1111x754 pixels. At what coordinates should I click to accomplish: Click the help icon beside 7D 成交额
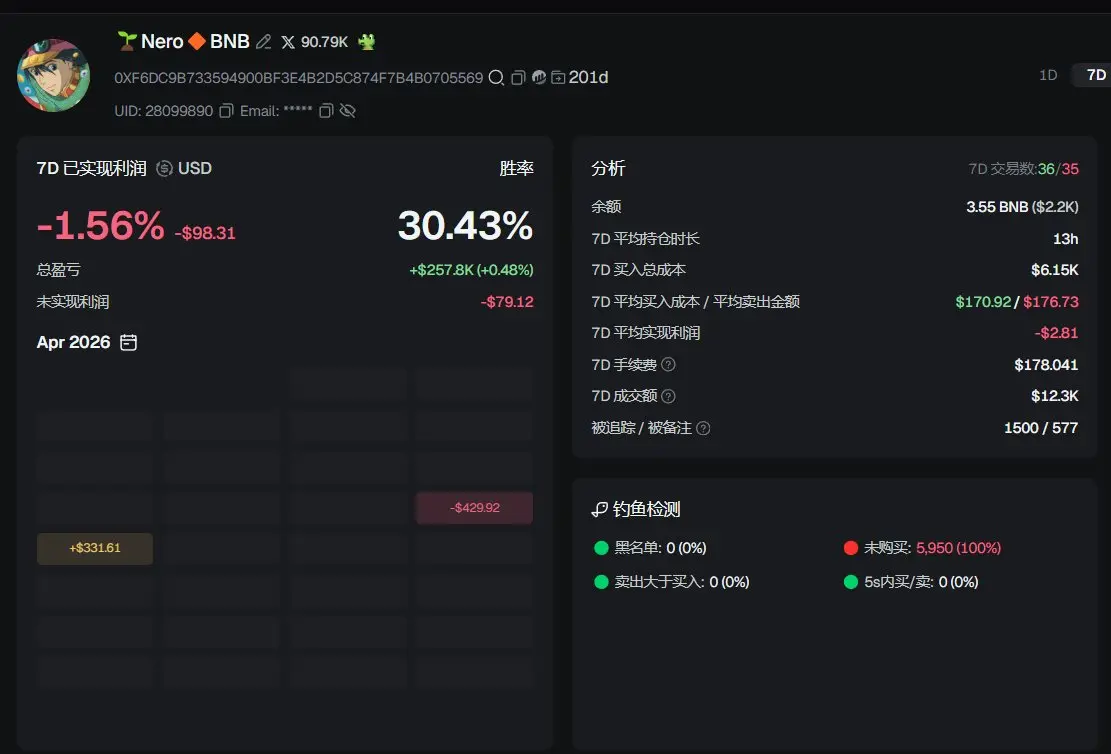(x=668, y=396)
